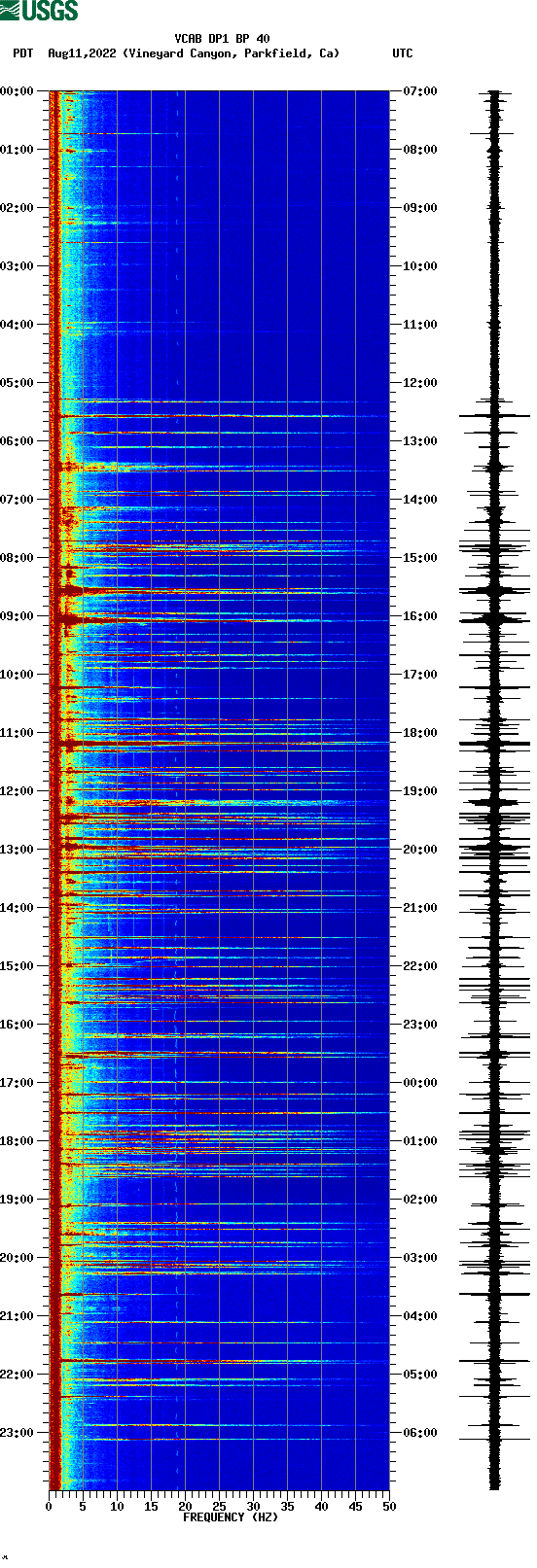
Task: Click the 04:00 UTC time label
Action: (420, 1316)
